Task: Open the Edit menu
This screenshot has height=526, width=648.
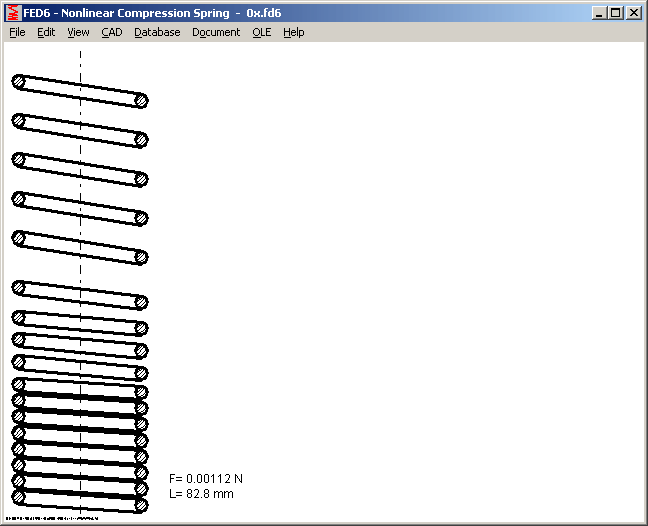Action: pyautogui.click(x=46, y=32)
